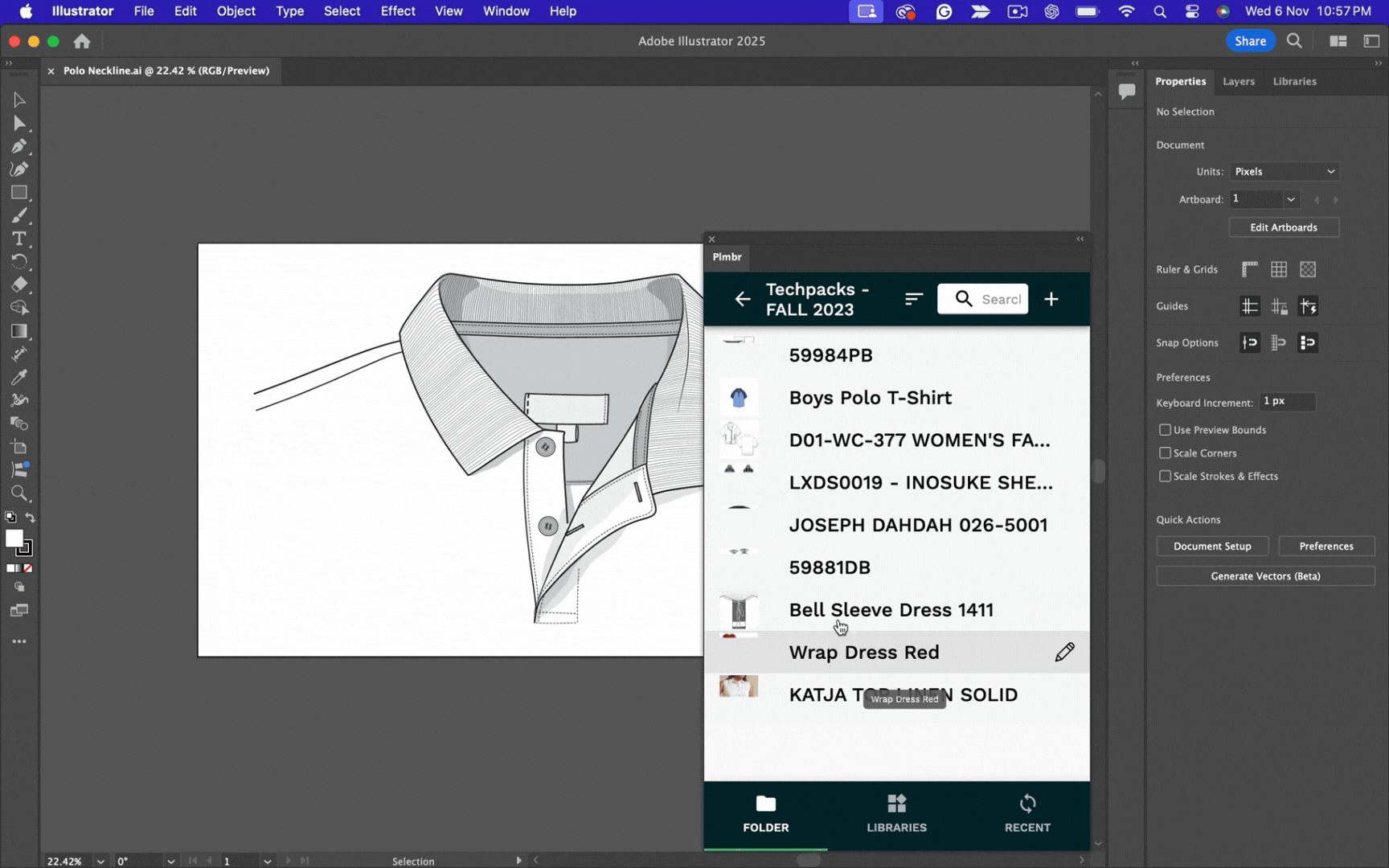
Task: Open the comments panel icon
Action: coord(1127,91)
